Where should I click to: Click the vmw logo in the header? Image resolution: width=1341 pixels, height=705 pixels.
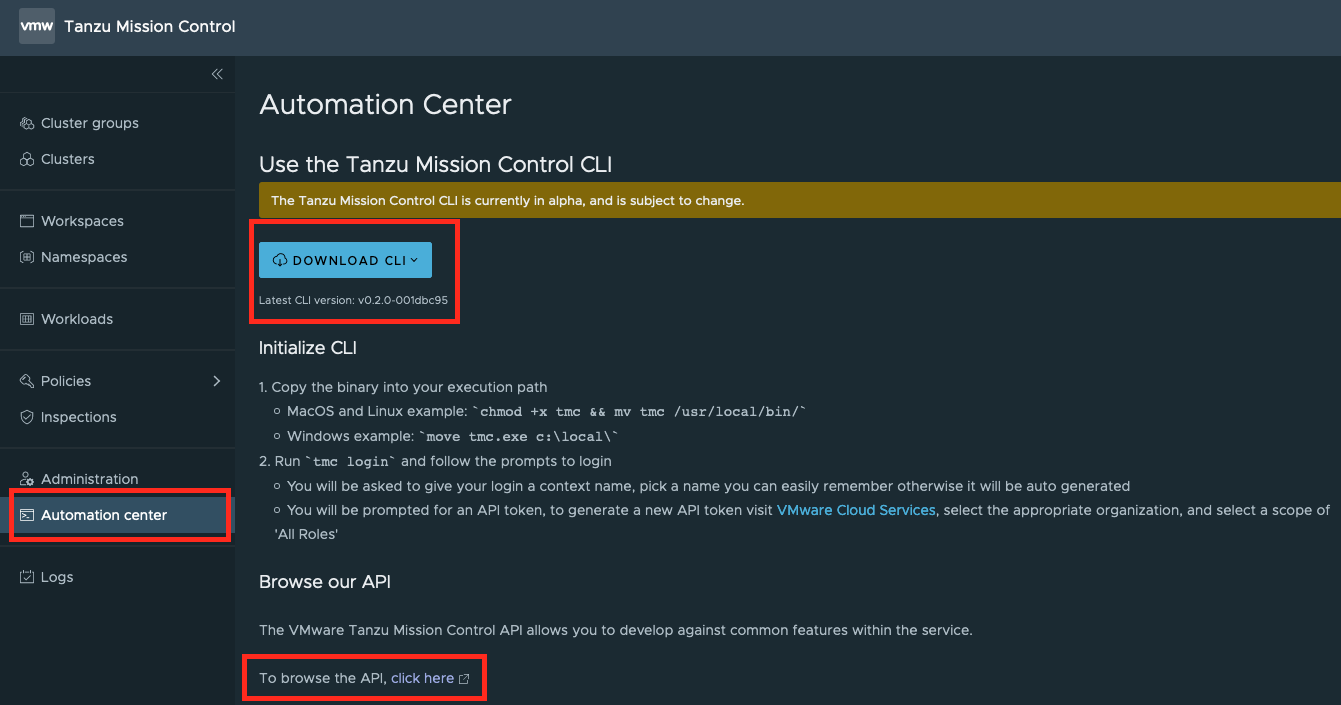pyautogui.click(x=36, y=26)
